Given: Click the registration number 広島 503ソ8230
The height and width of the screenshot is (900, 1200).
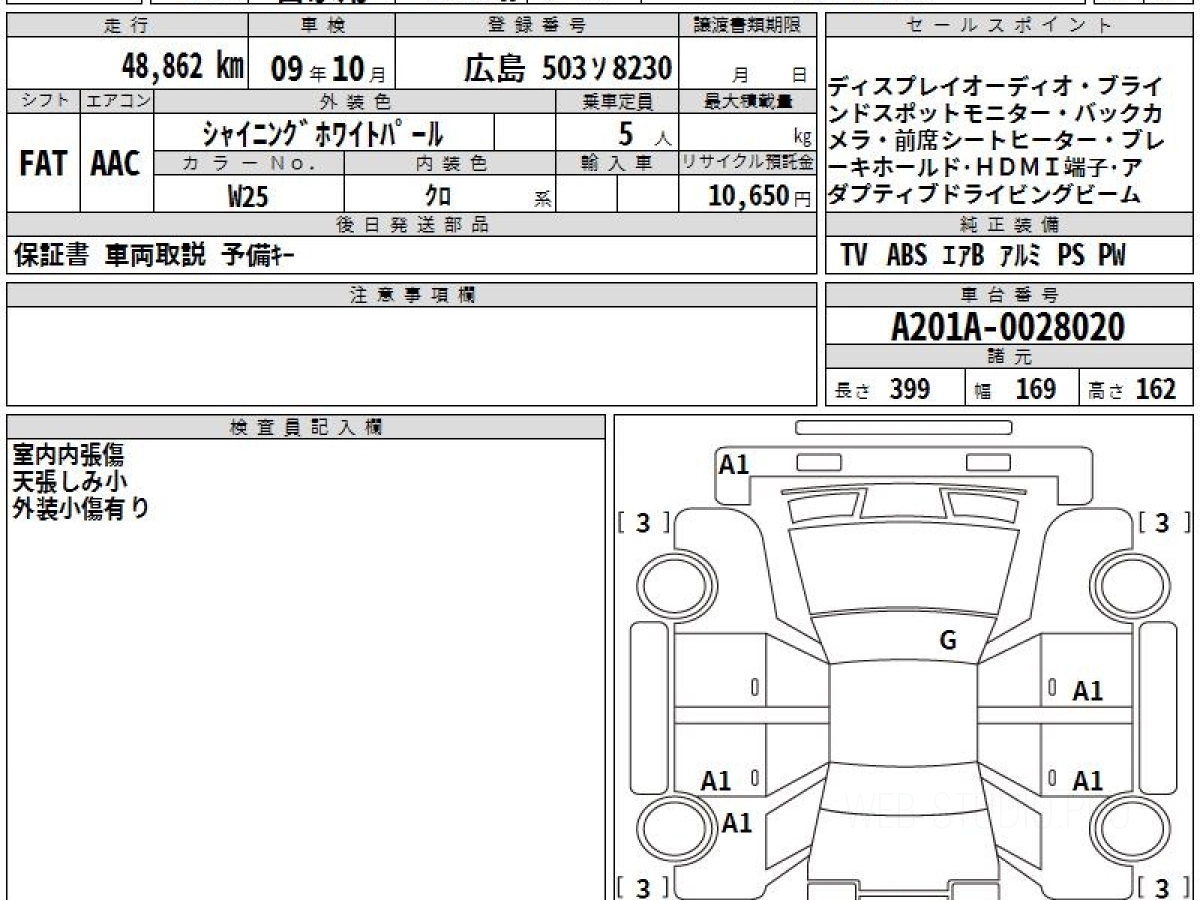Looking at the screenshot, I should pos(567,68).
